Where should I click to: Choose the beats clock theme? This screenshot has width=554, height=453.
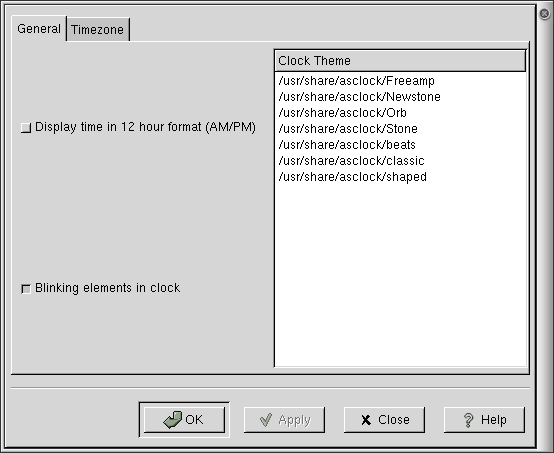pos(400,145)
